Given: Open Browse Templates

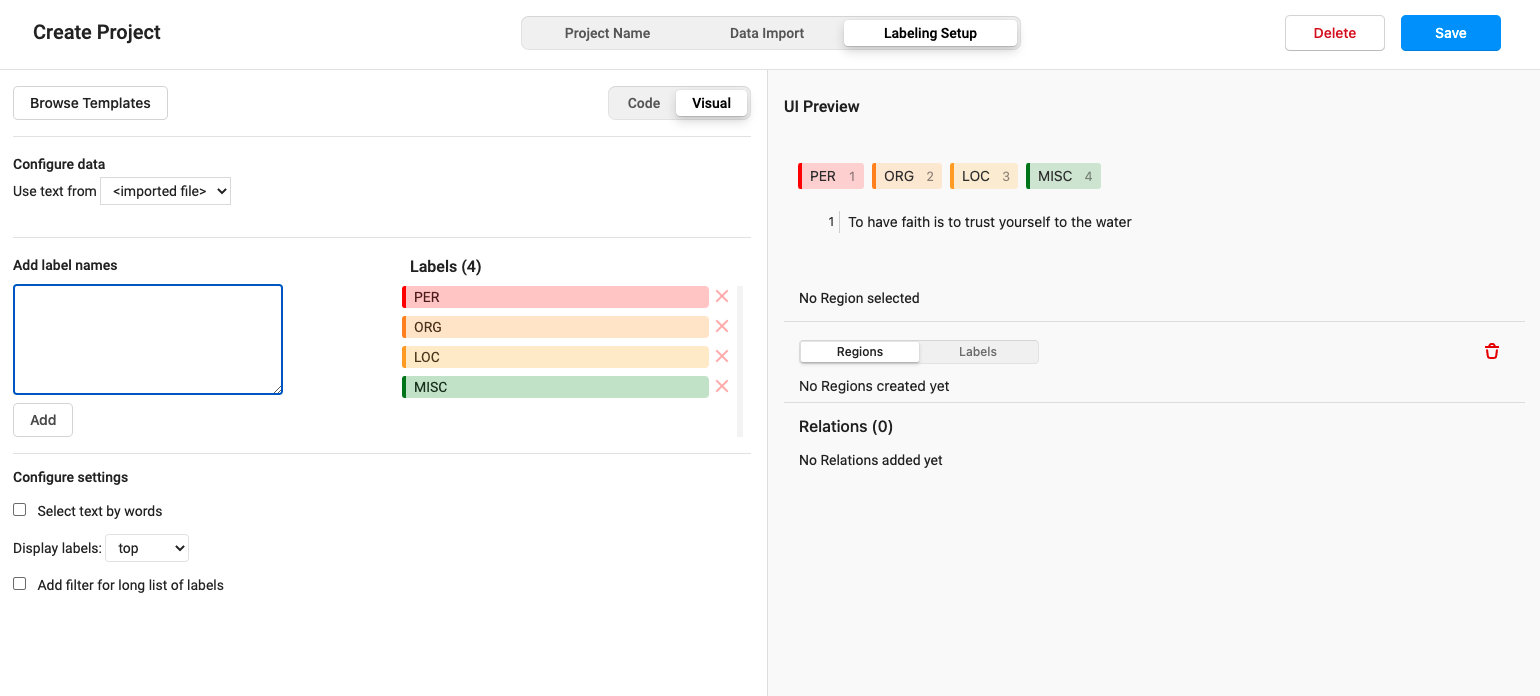Looking at the screenshot, I should (x=90, y=103).
